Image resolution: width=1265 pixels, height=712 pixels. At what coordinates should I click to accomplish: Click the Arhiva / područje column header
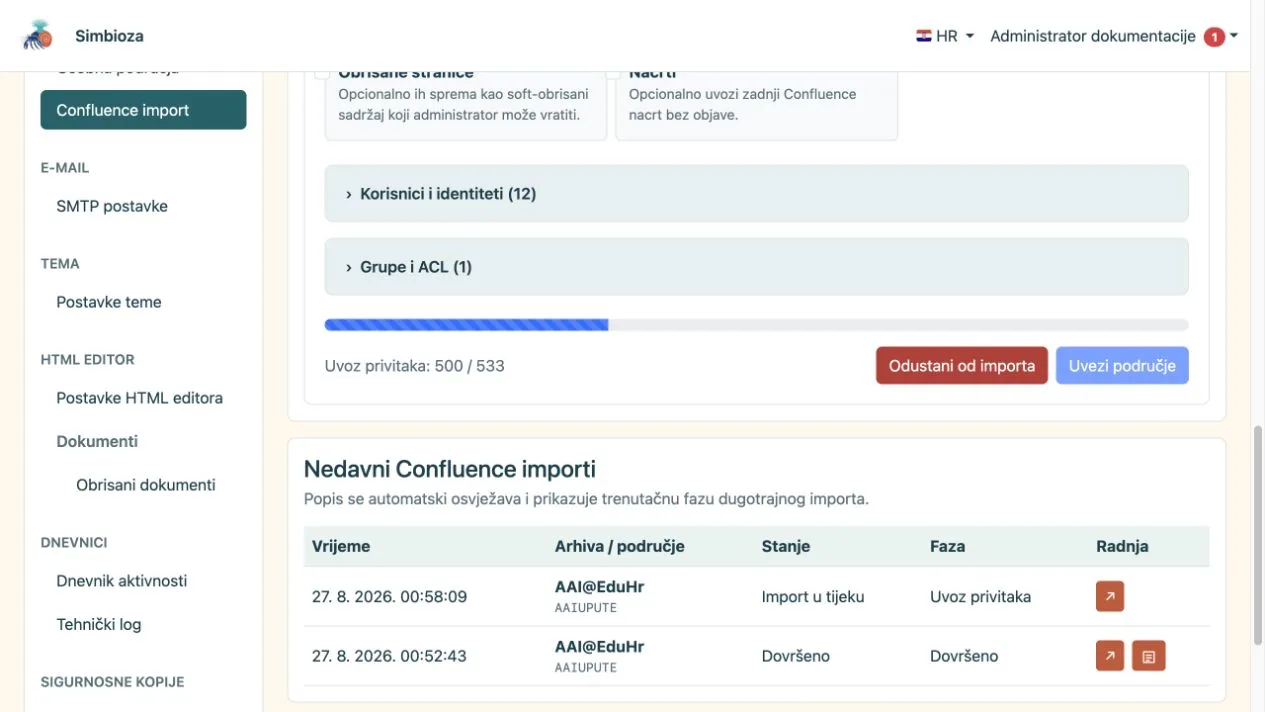point(620,546)
